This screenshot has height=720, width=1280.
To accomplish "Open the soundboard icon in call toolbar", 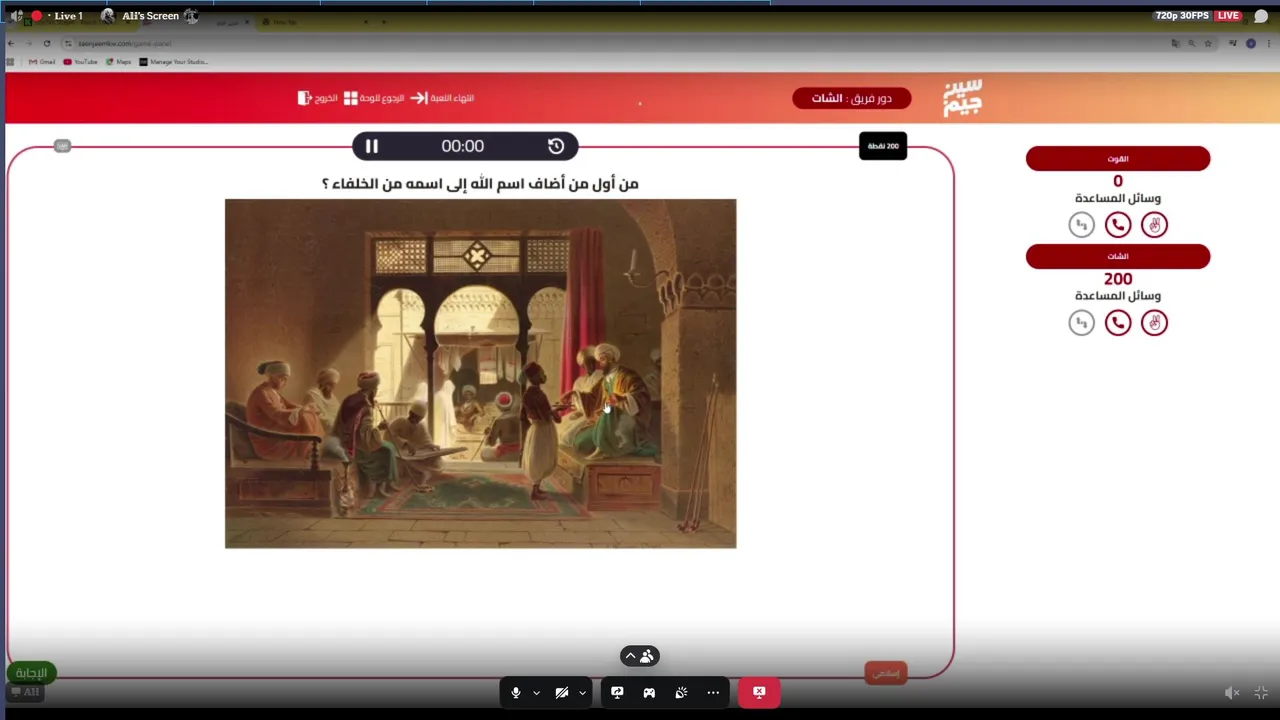I will (x=681, y=692).
